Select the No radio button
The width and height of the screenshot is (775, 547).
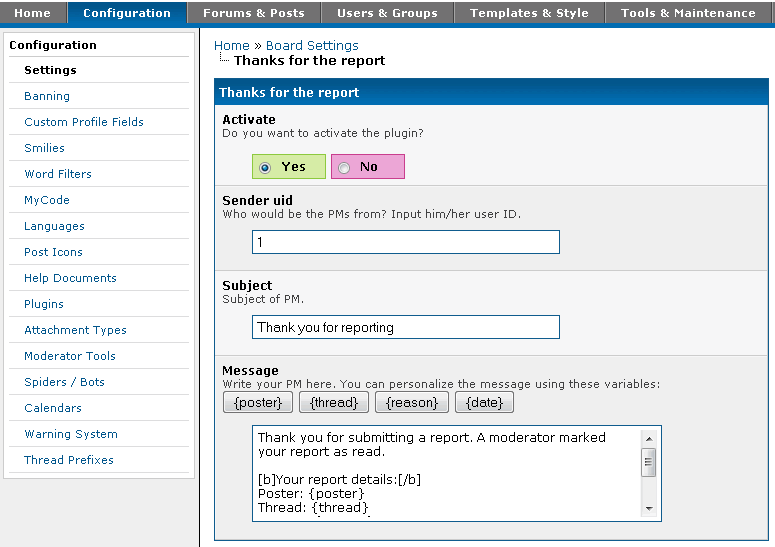pos(345,168)
